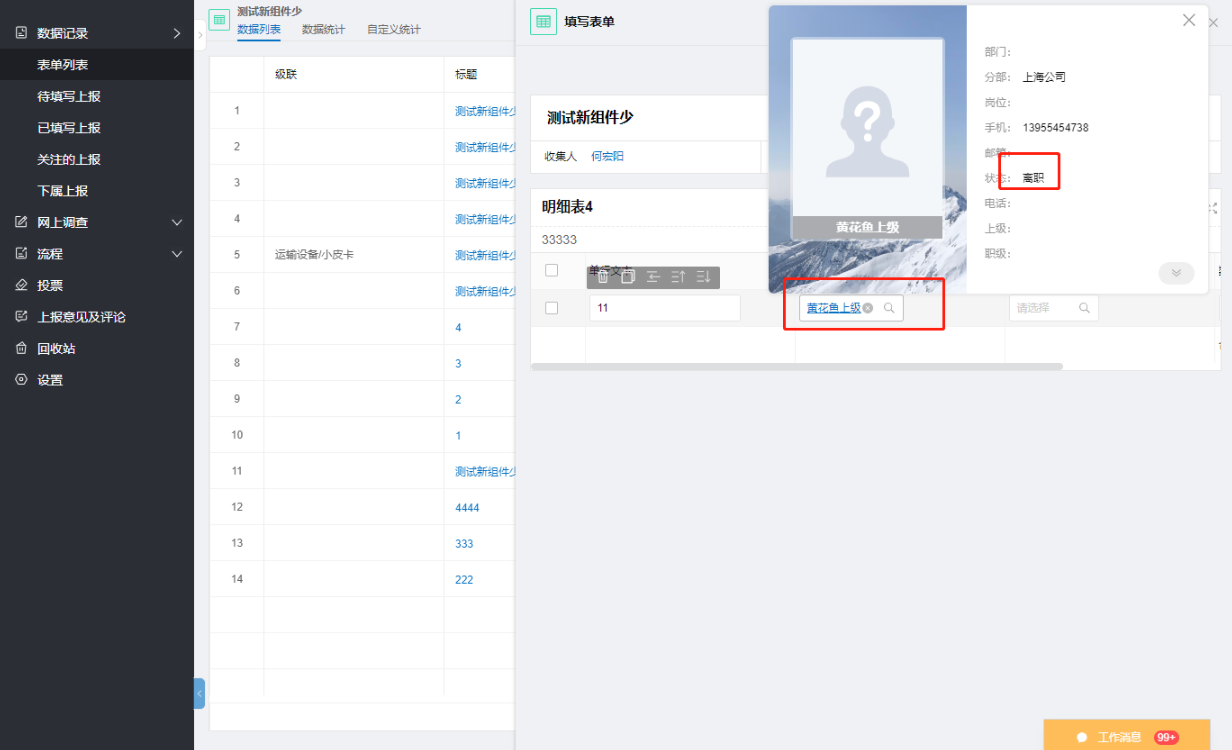Click the 流程 sidebar icon

21,253
